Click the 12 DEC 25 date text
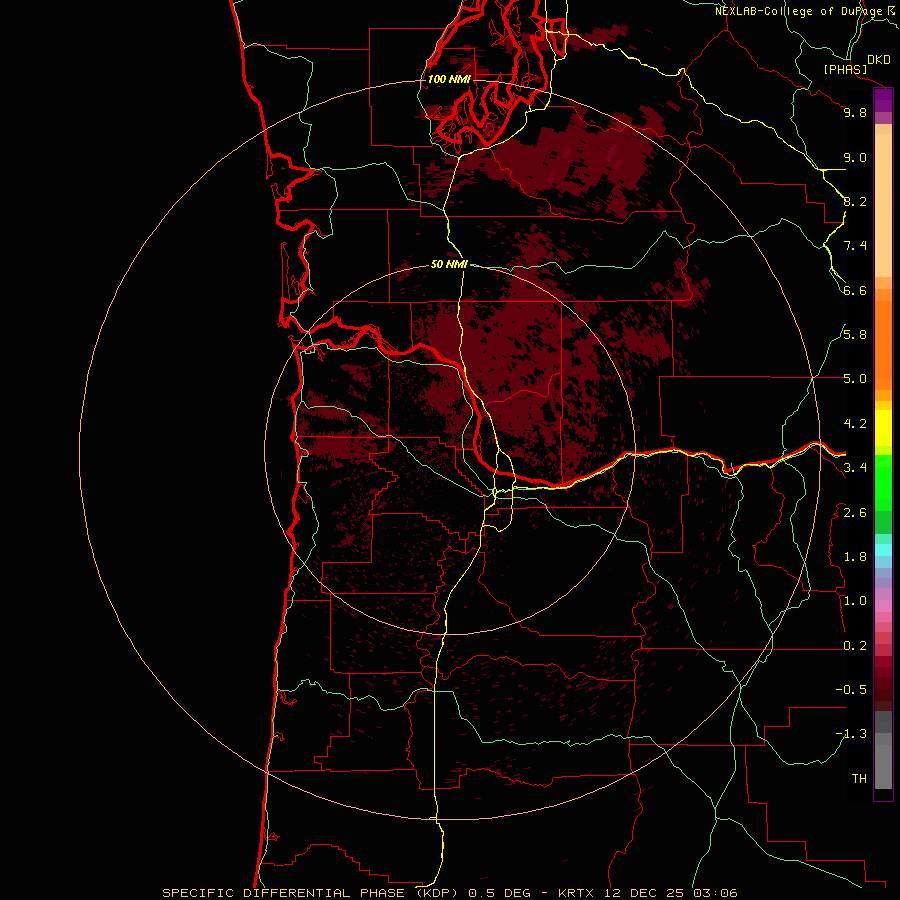 pyautogui.click(x=643, y=893)
